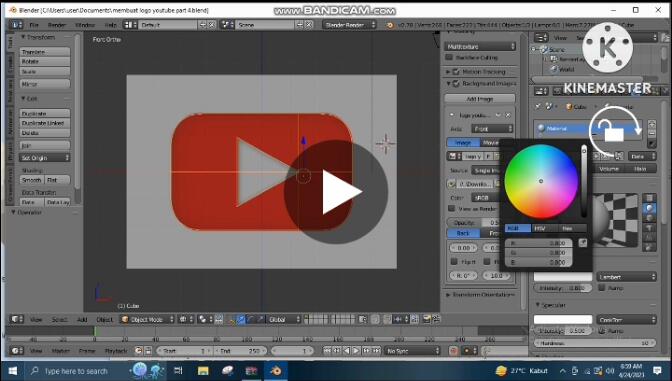Click the red auto-keyframe record button
The width and height of the screenshot is (672, 381).
pyautogui.click(x=453, y=351)
